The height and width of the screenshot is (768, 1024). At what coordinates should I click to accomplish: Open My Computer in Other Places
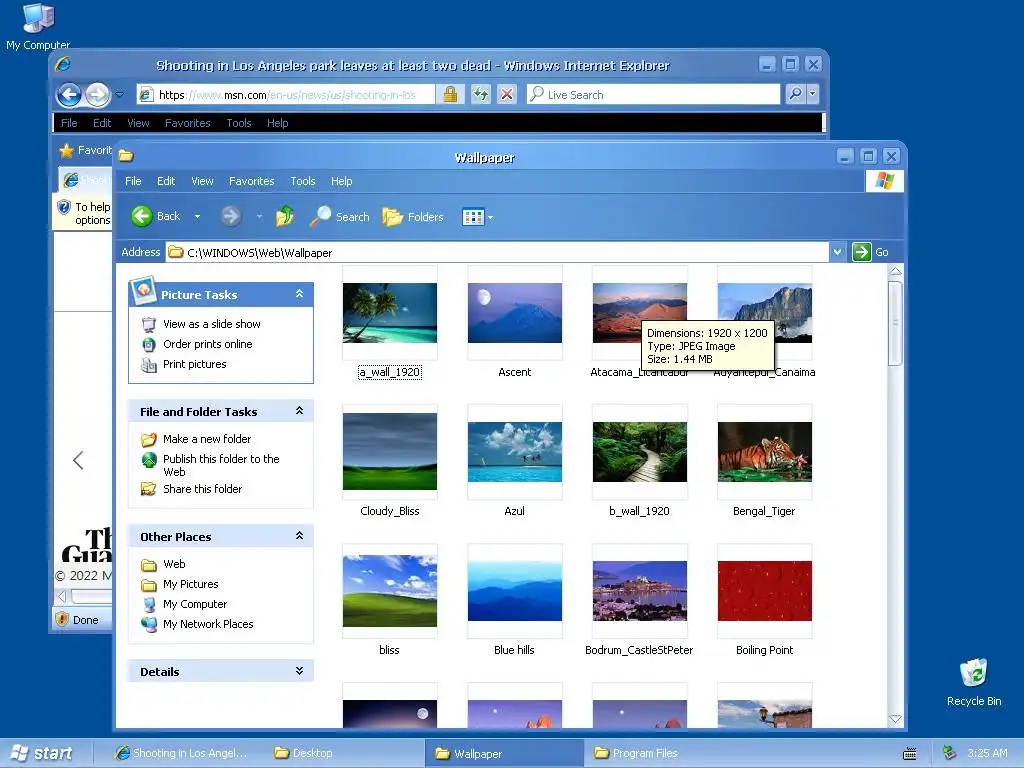(x=195, y=604)
